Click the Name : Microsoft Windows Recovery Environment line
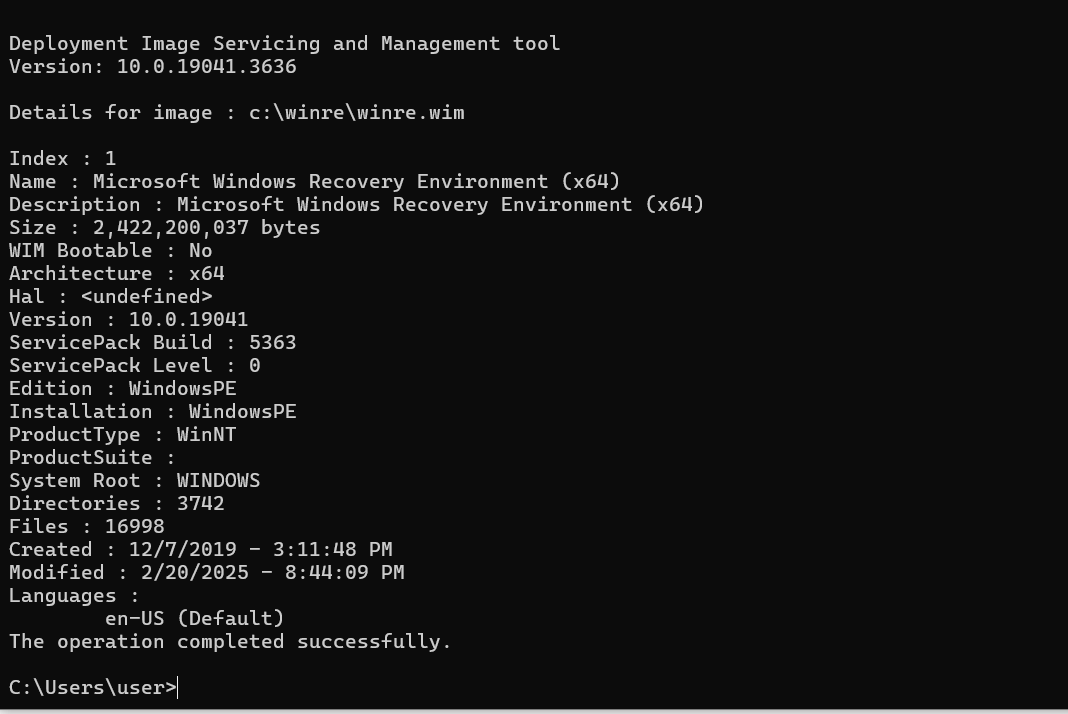 (x=315, y=182)
